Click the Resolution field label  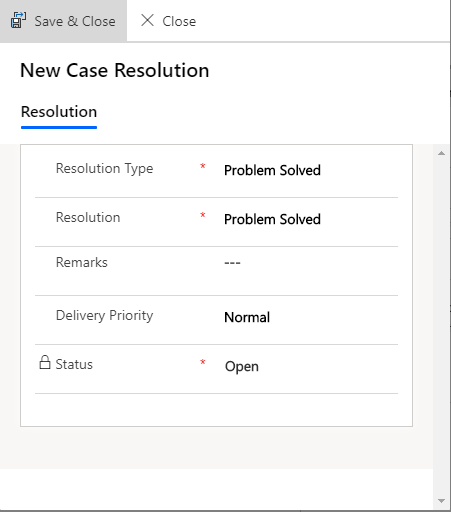point(88,217)
